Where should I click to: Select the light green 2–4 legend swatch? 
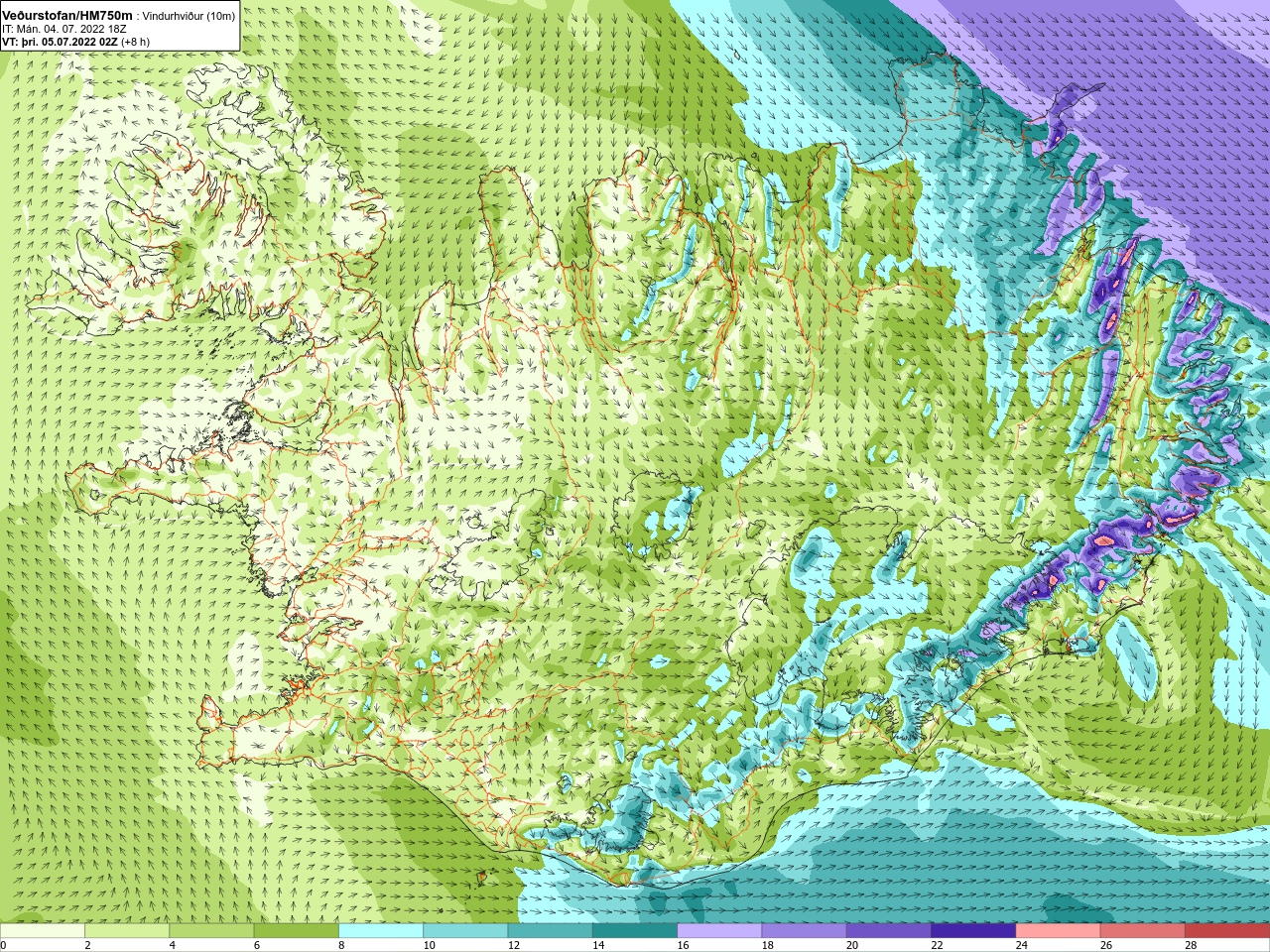click(127, 931)
